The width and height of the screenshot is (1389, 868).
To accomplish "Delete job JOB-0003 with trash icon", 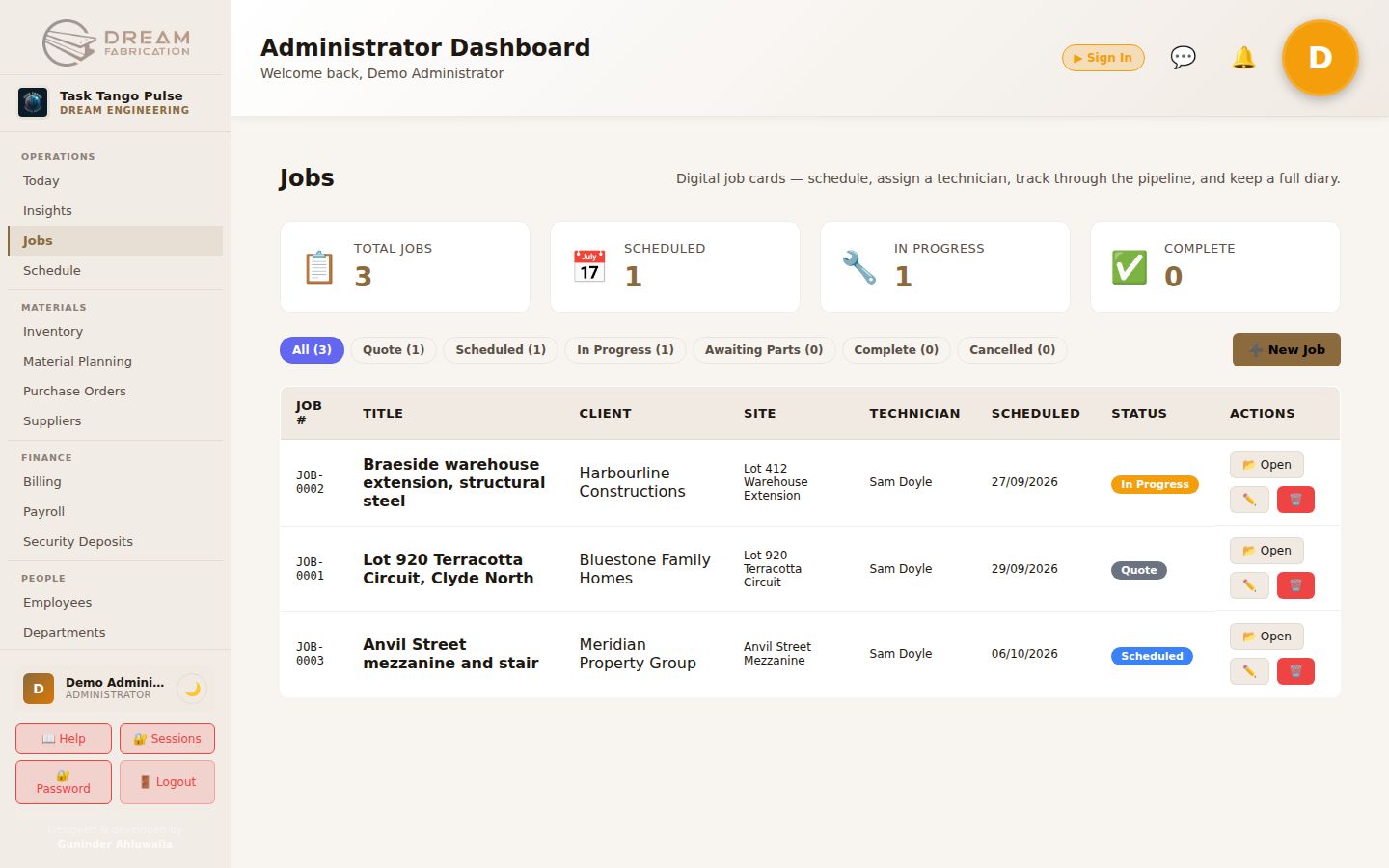I will [1295, 671].
